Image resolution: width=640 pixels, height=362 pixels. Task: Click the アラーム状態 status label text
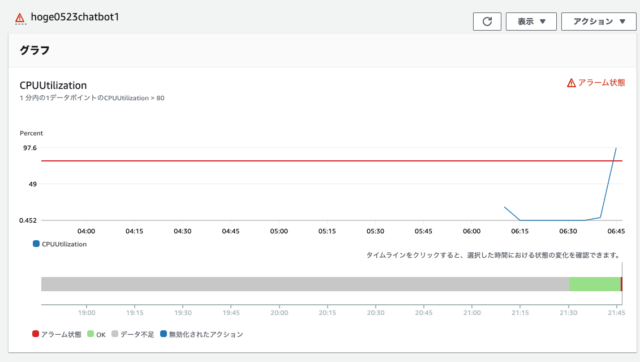(x=601, y=83)
